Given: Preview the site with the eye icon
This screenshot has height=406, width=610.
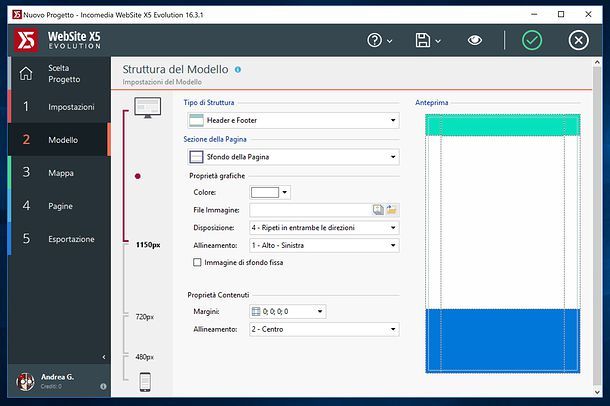Looking at the screenshot, I should pos(475,40).
